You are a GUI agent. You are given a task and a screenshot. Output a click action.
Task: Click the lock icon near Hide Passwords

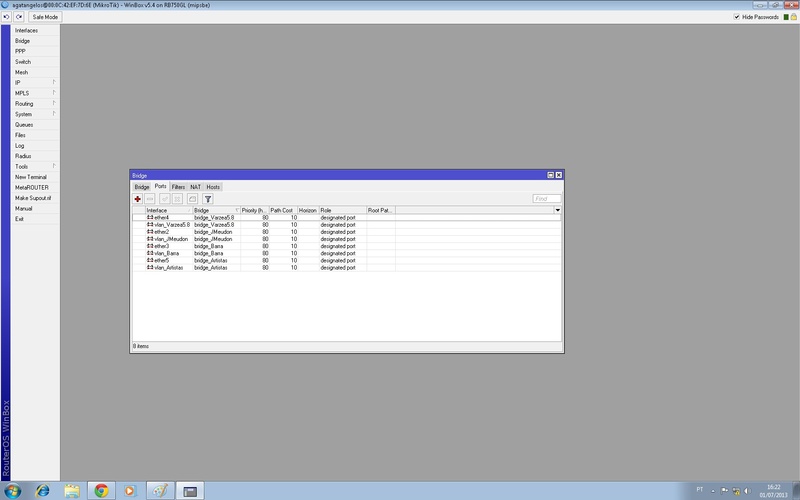[794, 17]
